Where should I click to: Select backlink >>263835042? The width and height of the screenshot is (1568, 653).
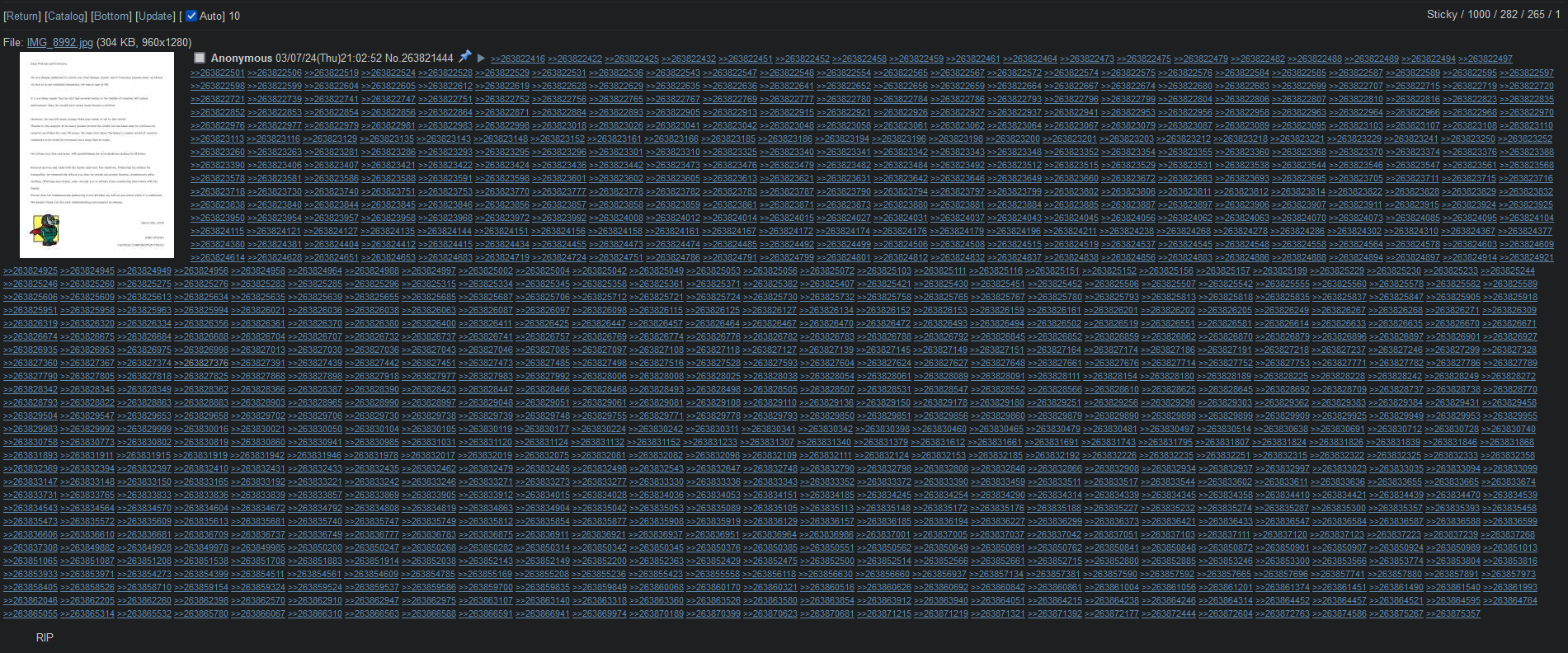click(600, 508)
